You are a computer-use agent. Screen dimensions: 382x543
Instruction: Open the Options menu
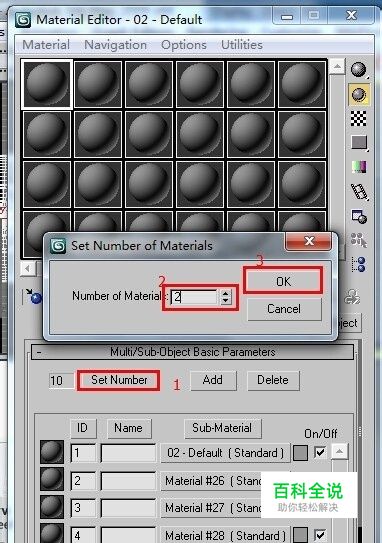click(x=184, y=45)
